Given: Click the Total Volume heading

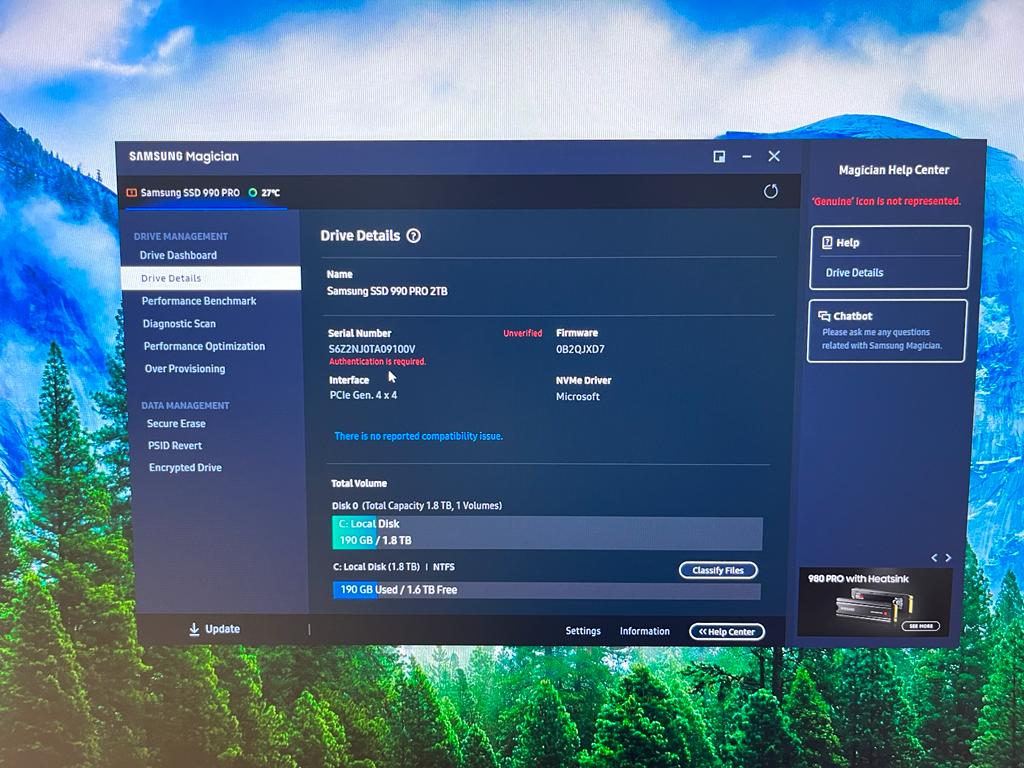Looking at the screenshot, I should point(359,483).
